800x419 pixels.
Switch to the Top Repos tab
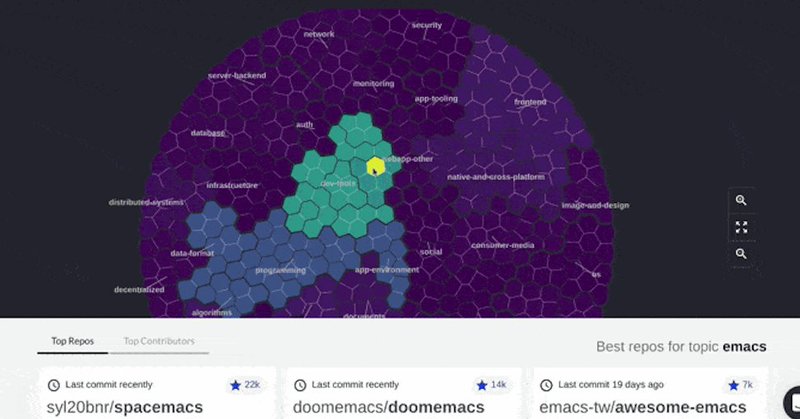coord(72,341)
